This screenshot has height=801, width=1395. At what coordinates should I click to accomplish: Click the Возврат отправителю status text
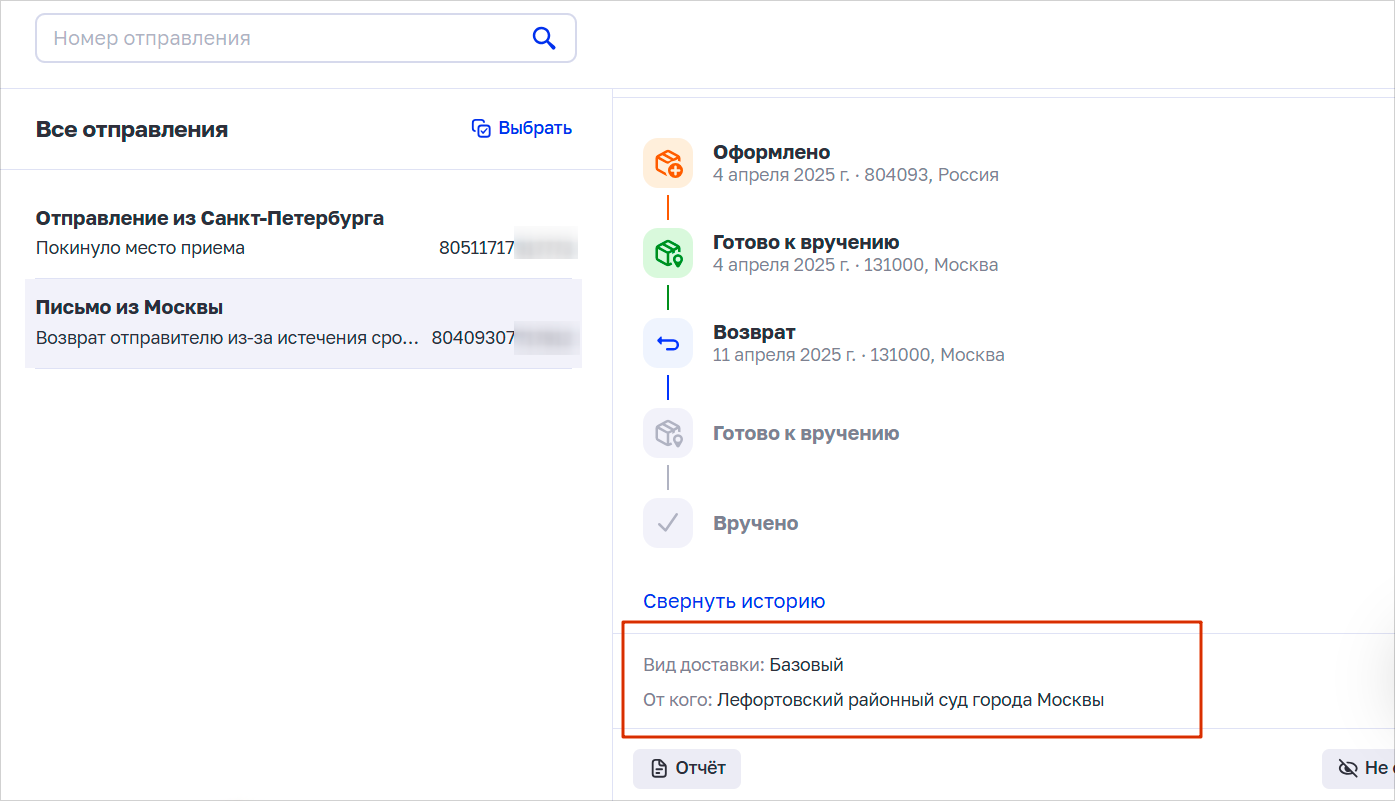pos(227,338)
